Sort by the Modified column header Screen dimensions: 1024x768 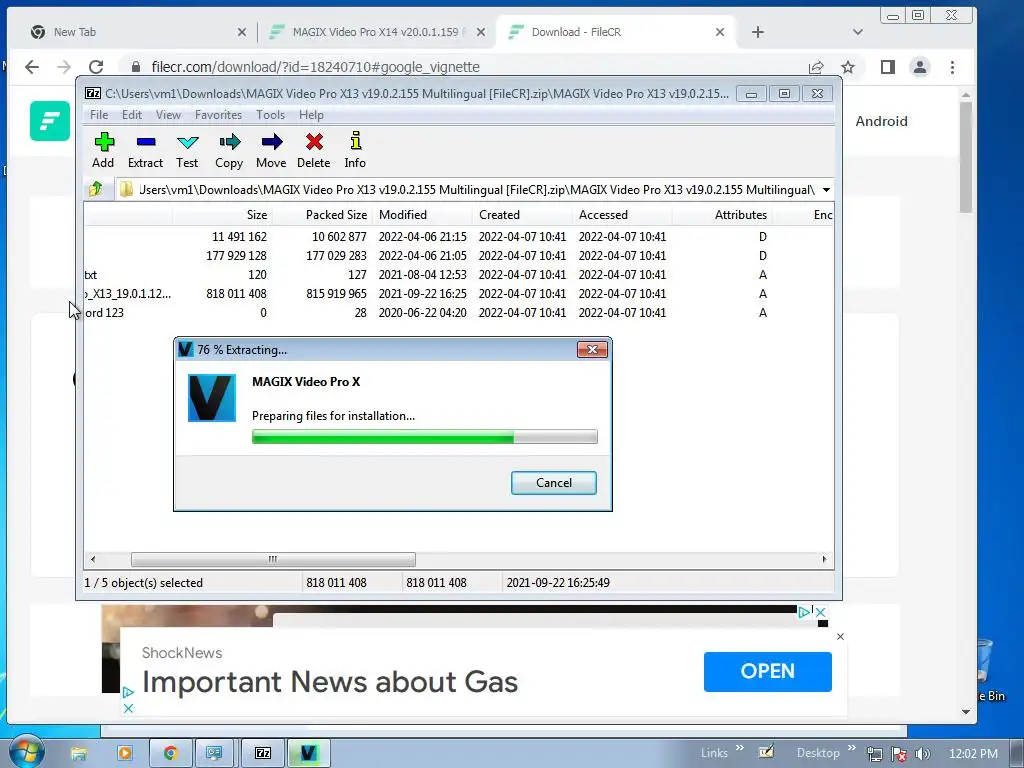coord(422,215)
